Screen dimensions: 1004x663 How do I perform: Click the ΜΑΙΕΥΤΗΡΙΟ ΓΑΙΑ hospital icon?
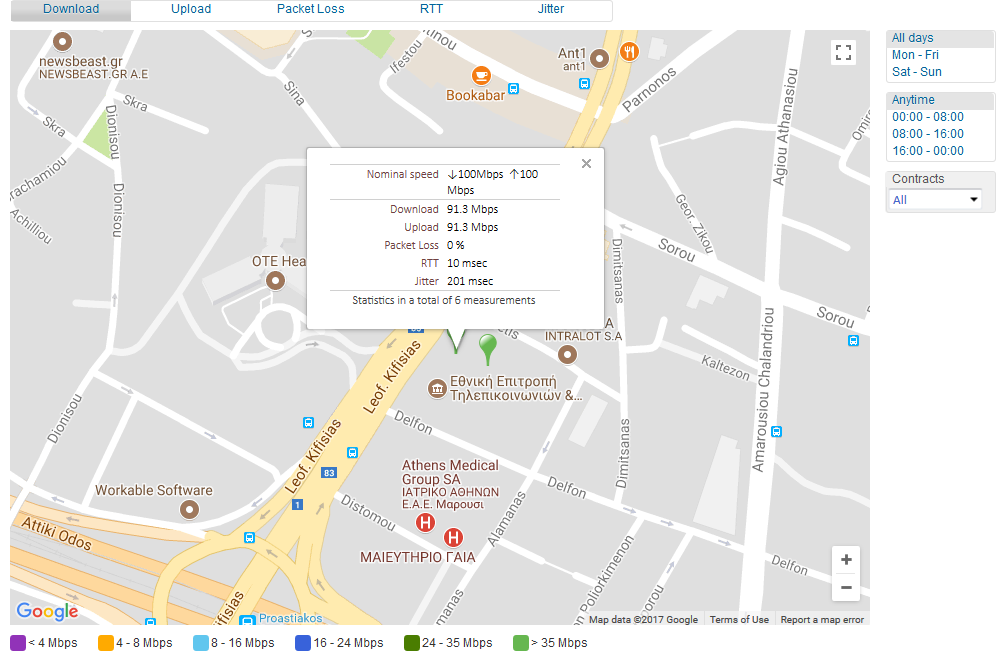tap(453, 537)
